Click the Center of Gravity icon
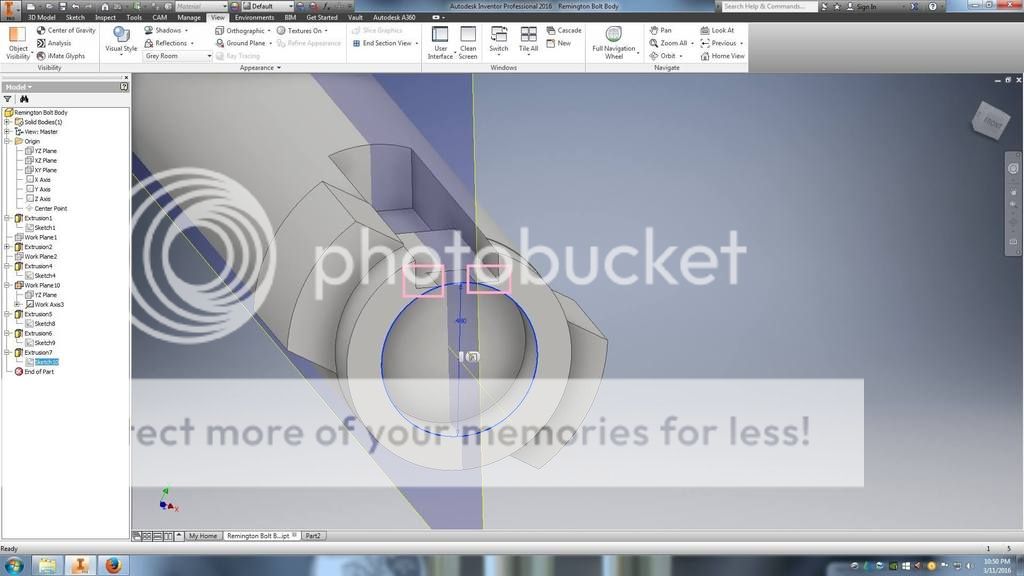Image resolution: width=1024 pixels, height=576 pixels. pyautogui.click(x=42, y=31)
